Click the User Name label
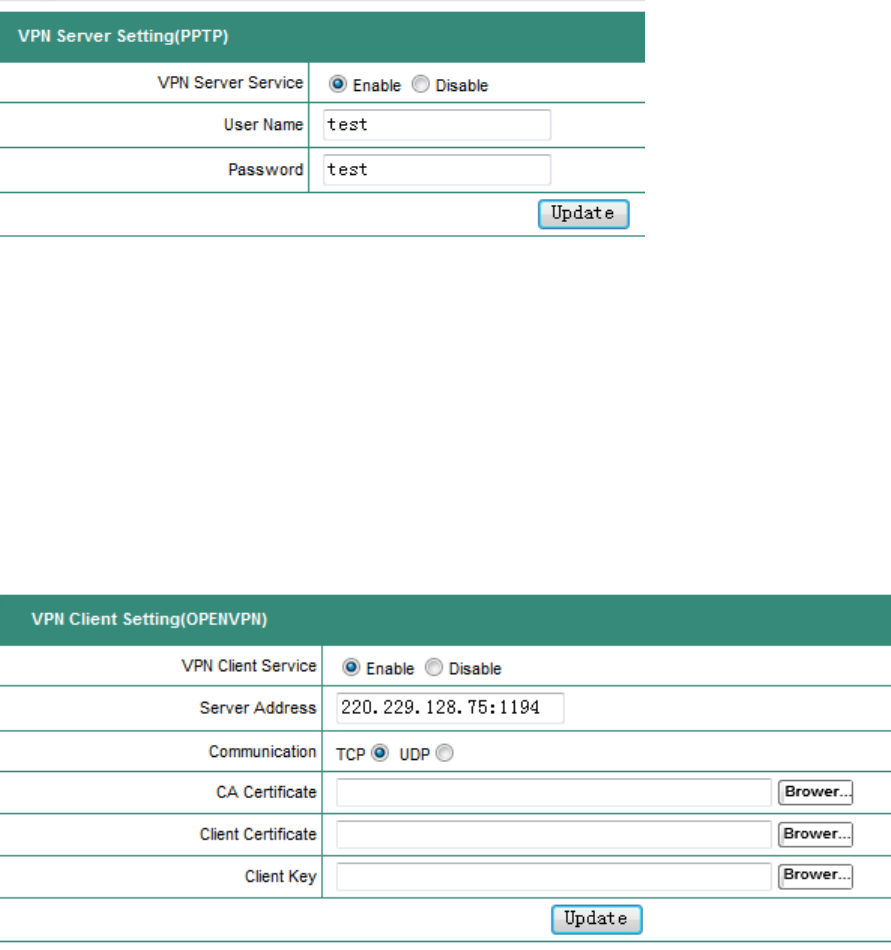Screen dimensions: 891x950 point(263,125)
